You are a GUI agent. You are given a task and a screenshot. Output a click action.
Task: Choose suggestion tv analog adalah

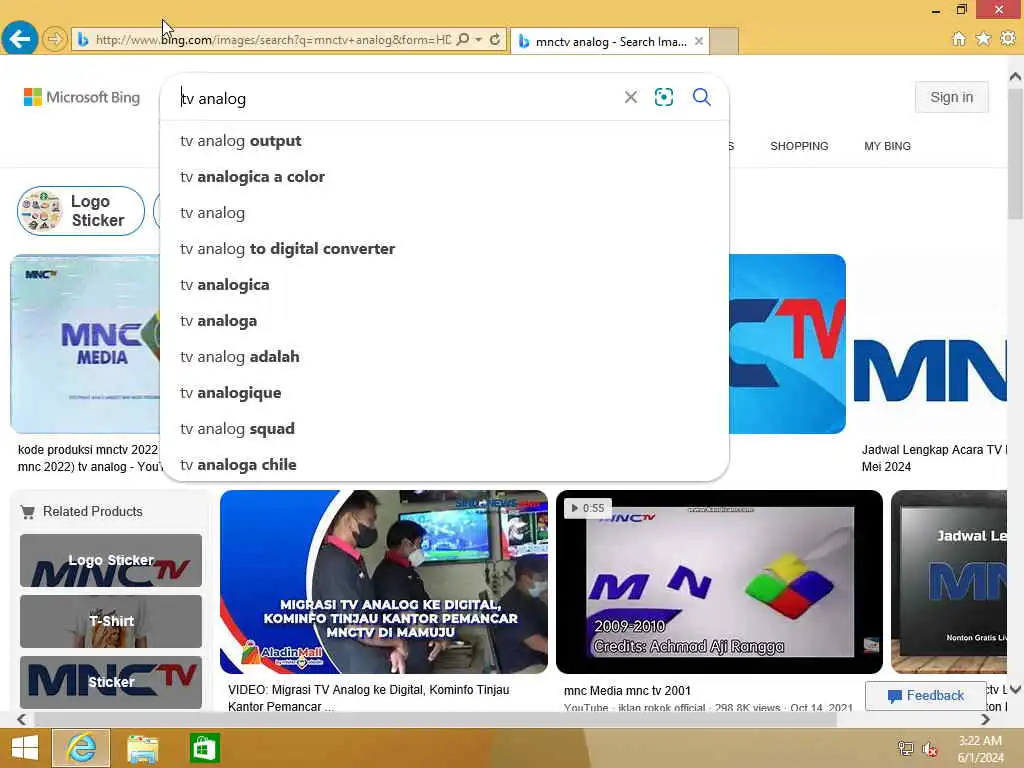[444, 356]
